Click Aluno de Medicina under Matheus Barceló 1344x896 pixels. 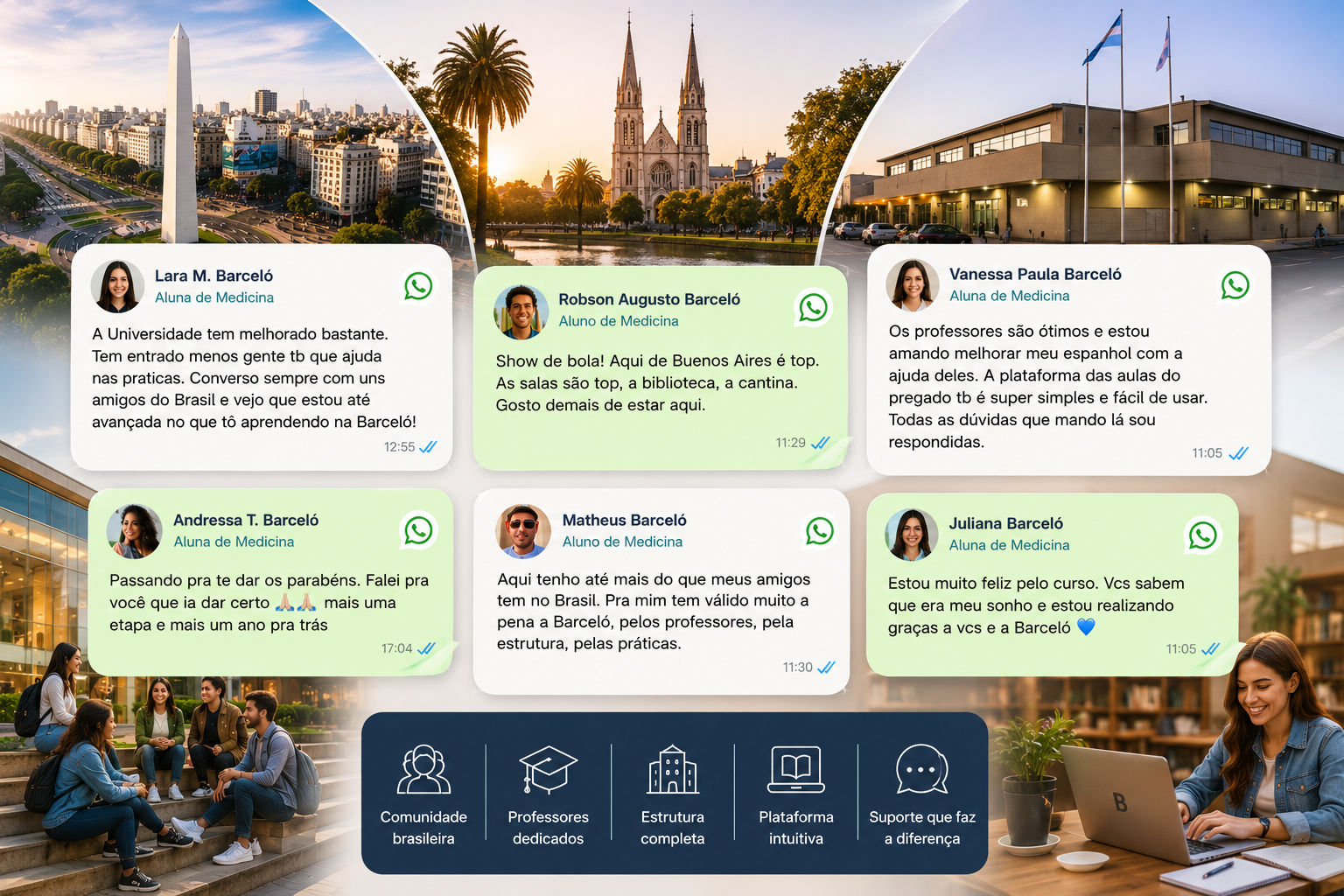(x=622, y=542)
